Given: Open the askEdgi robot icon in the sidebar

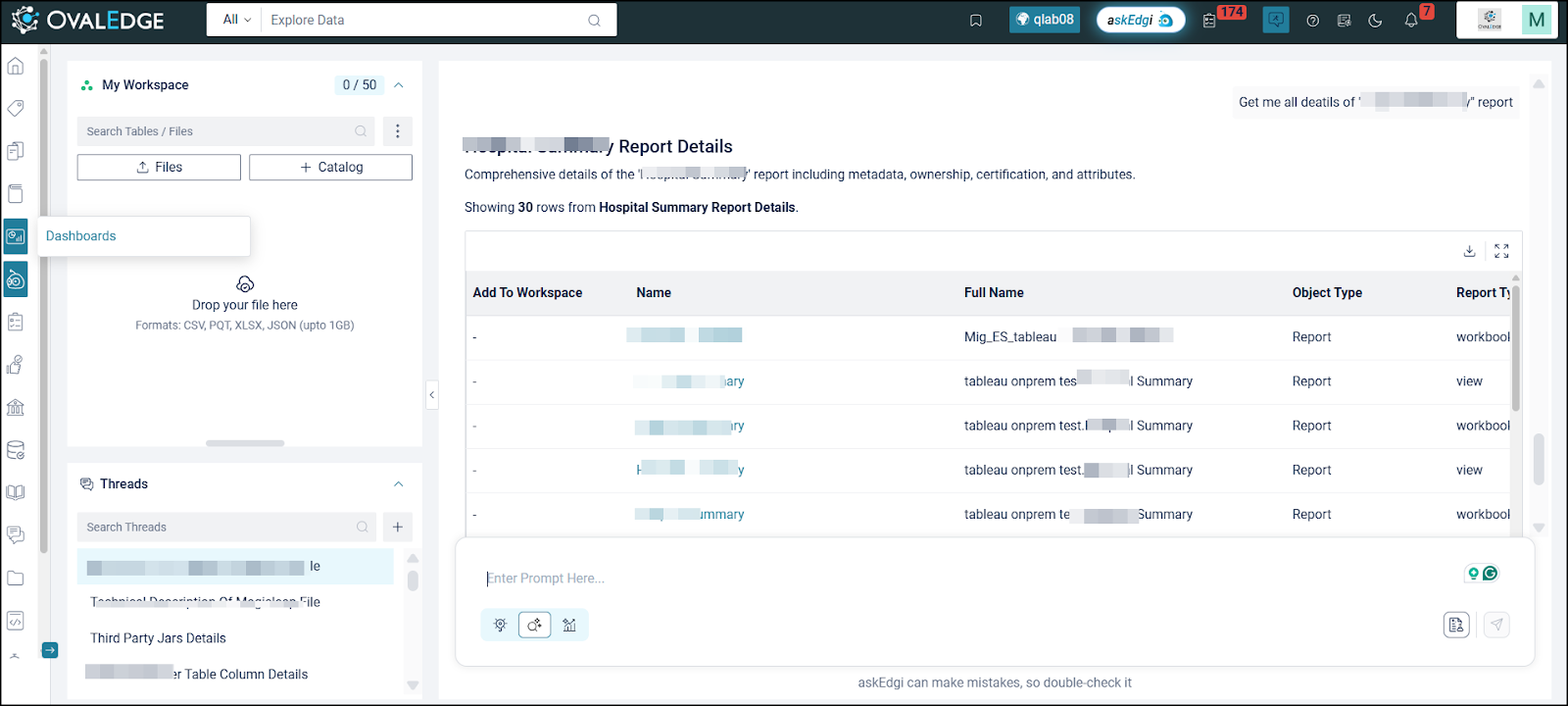Looking at the screenshot, I should (16, 279).
